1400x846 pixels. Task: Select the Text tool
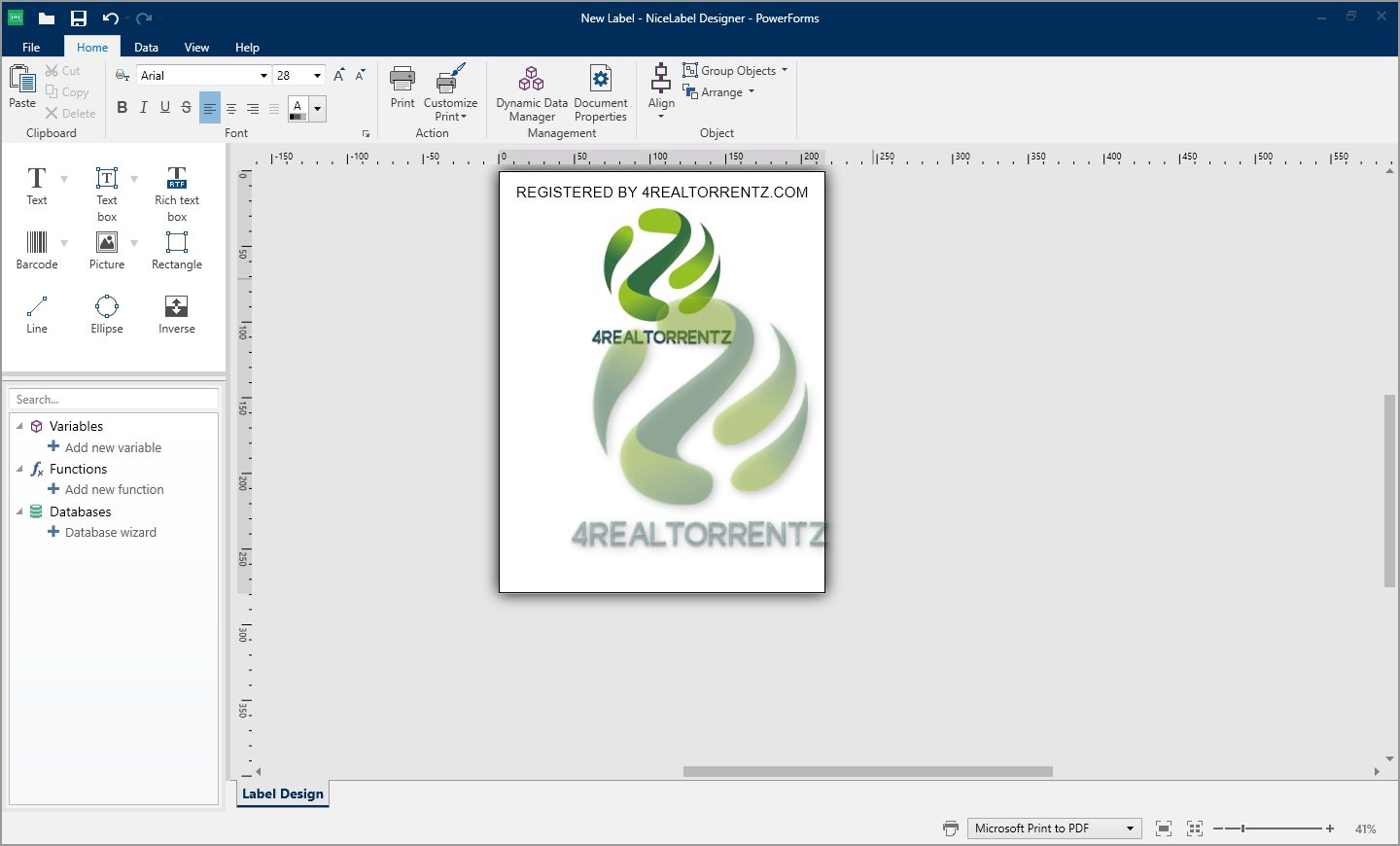click(x=36, y=185)
